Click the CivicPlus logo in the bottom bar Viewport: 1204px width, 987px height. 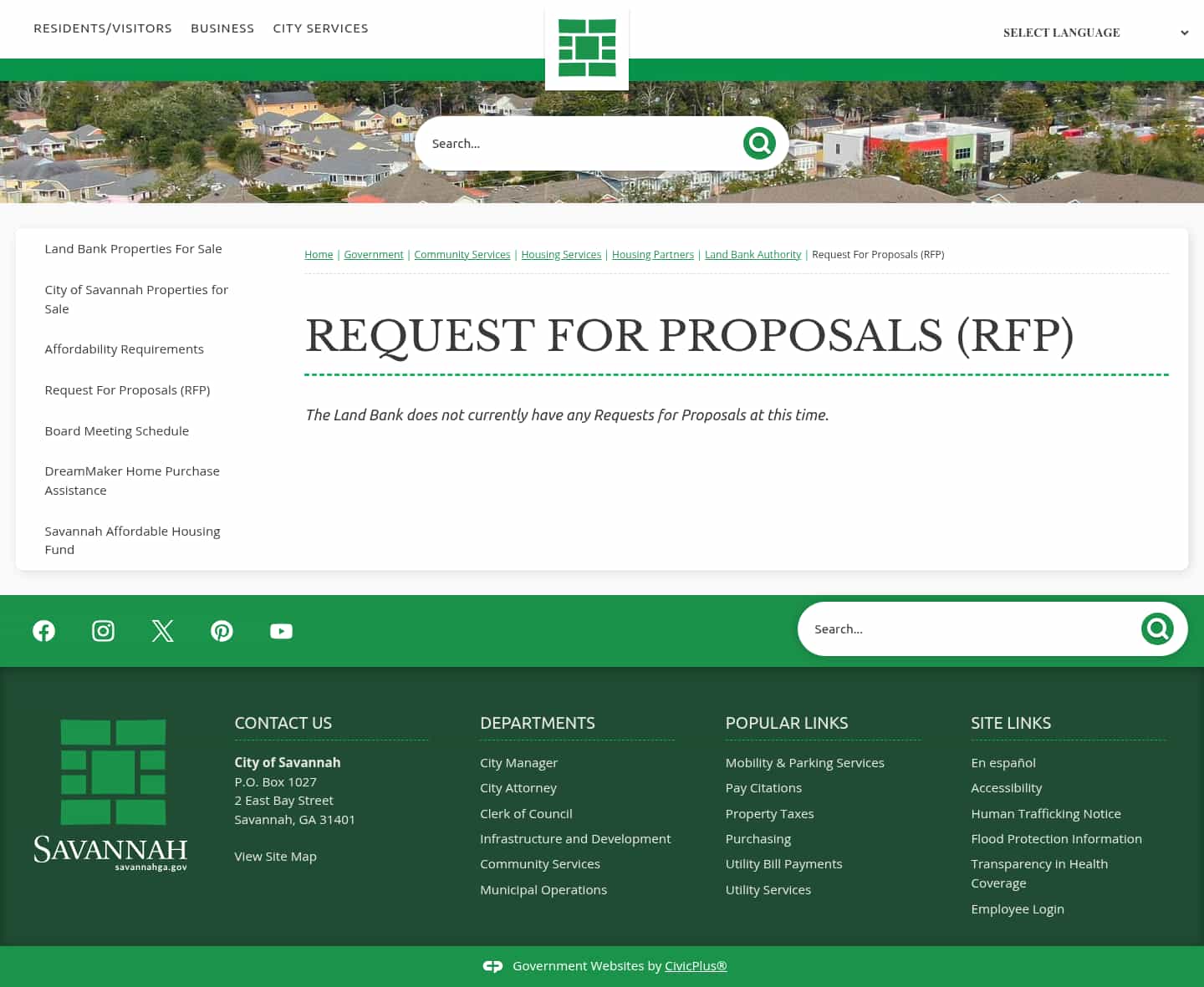pos(493,966)
